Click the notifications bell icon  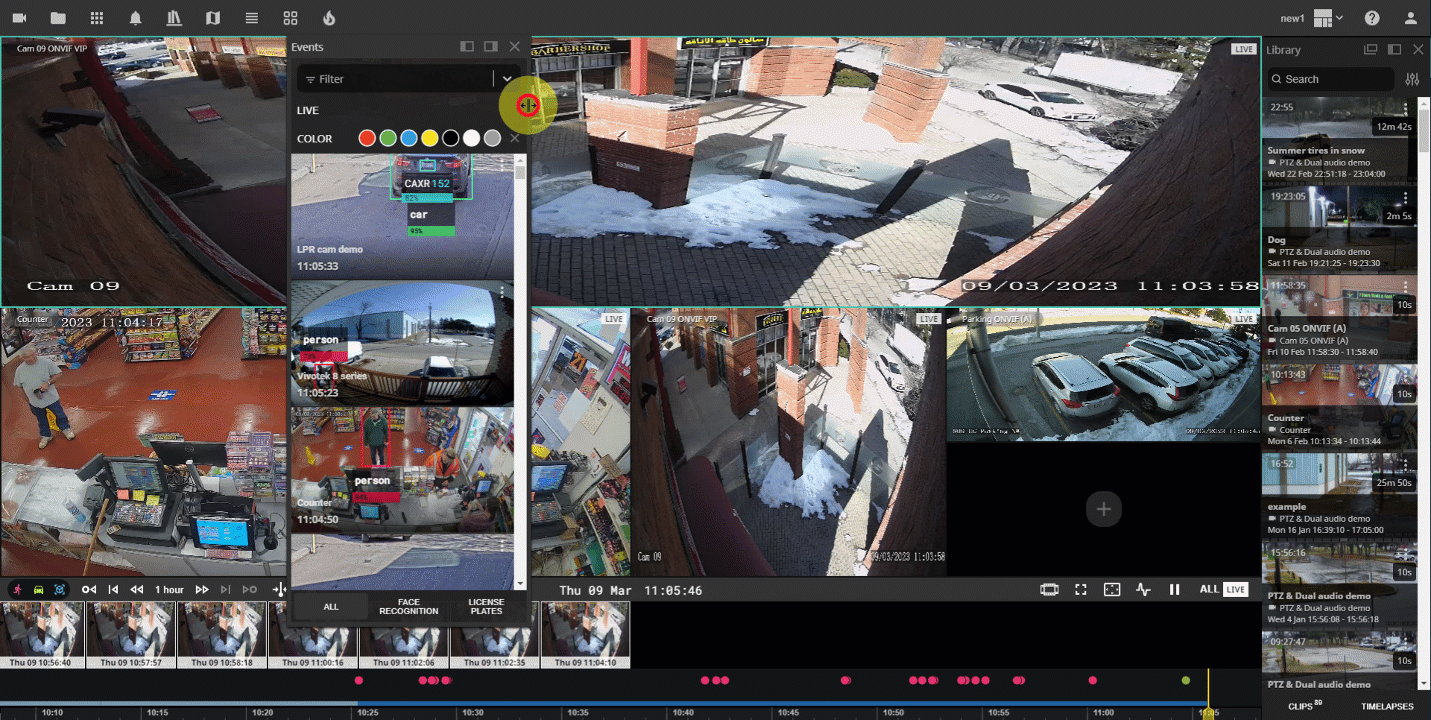135,18
